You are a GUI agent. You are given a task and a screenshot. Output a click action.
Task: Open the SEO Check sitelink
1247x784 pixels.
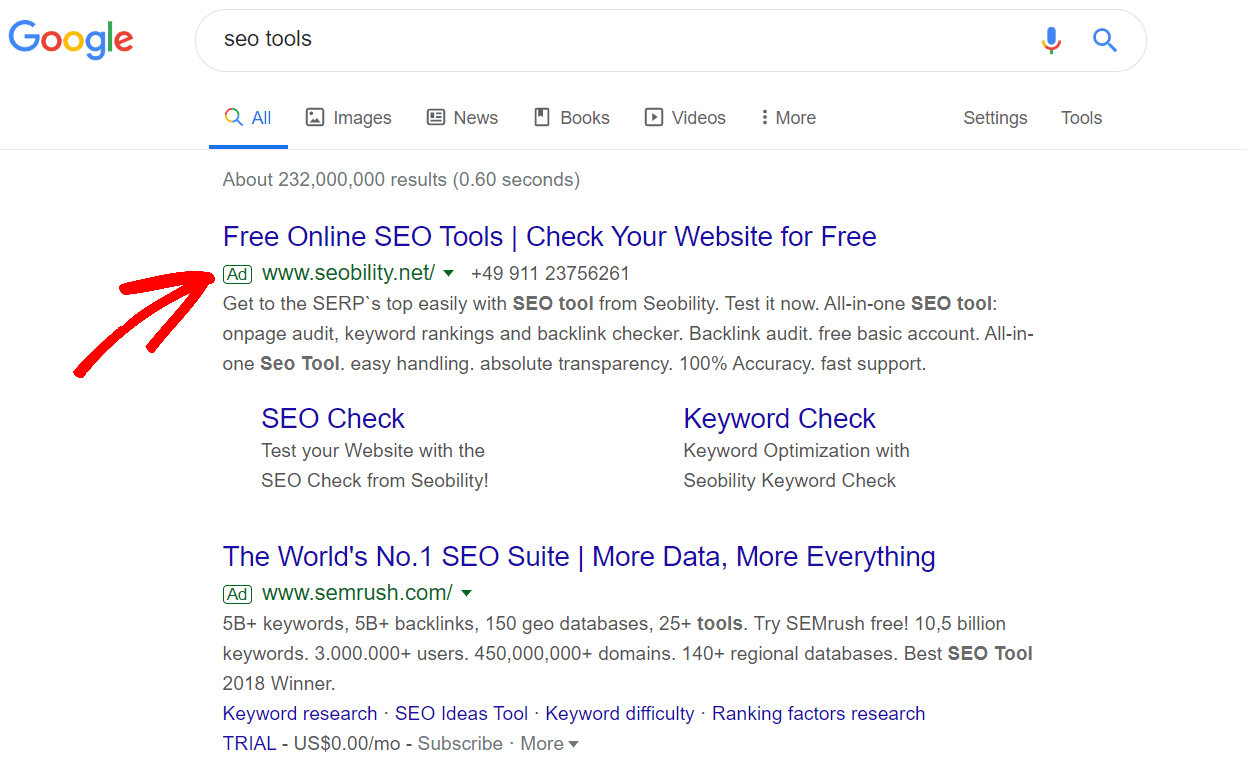click(x=333, y=418)
